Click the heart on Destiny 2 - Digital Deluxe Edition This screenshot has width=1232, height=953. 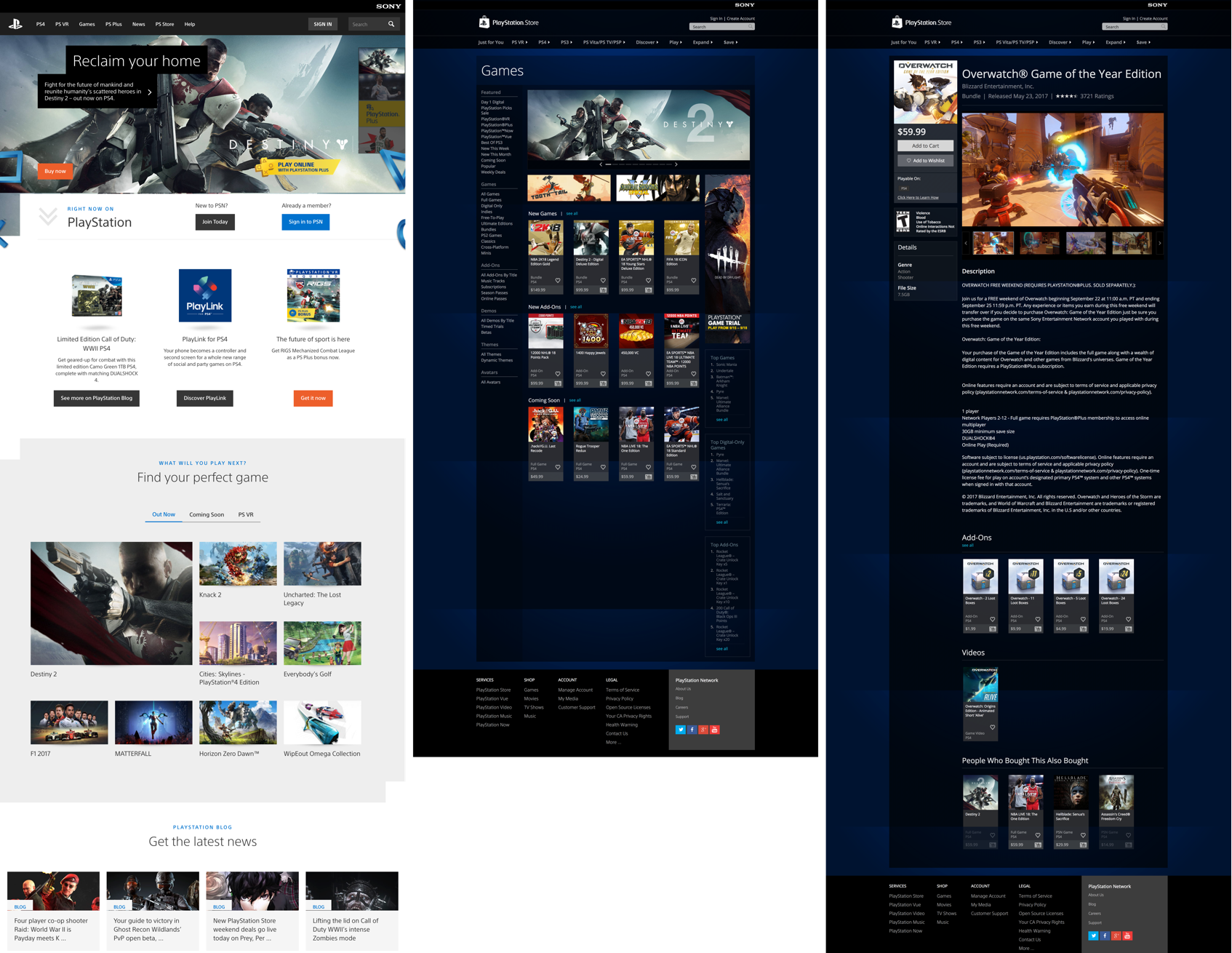(x=603, y=280)
